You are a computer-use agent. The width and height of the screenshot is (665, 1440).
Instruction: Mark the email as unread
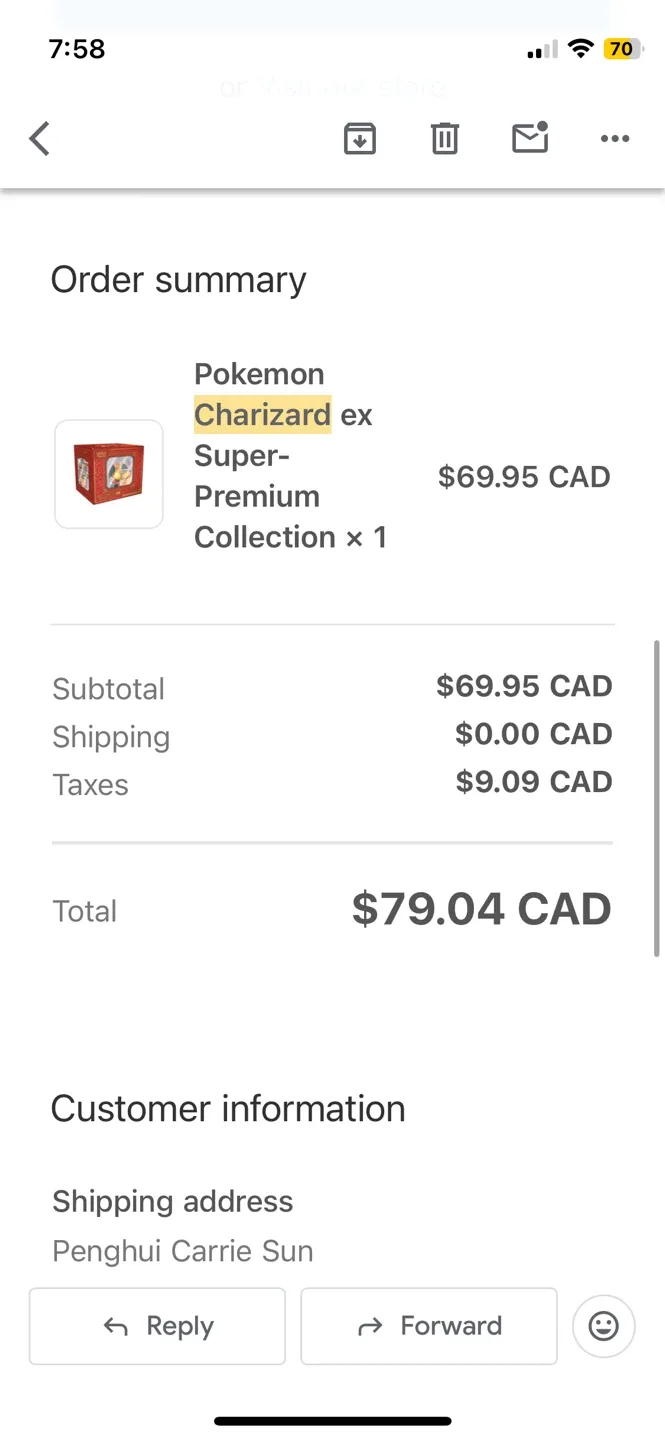point(529,138)
